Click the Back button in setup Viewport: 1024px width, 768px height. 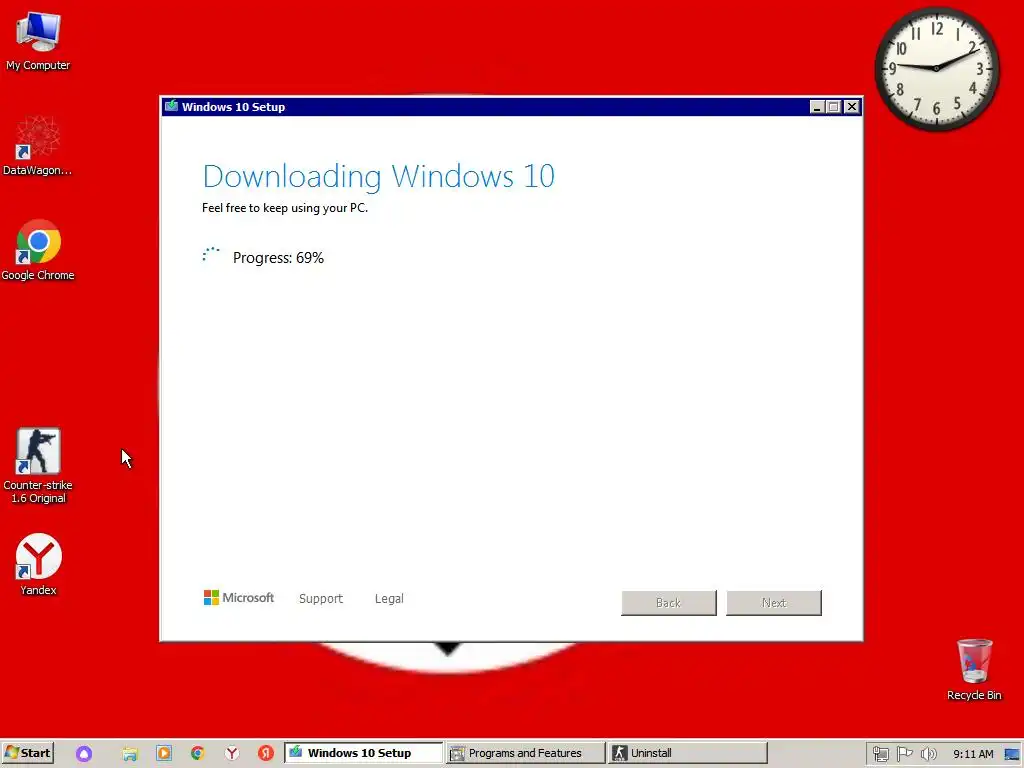tap(669, 603)
